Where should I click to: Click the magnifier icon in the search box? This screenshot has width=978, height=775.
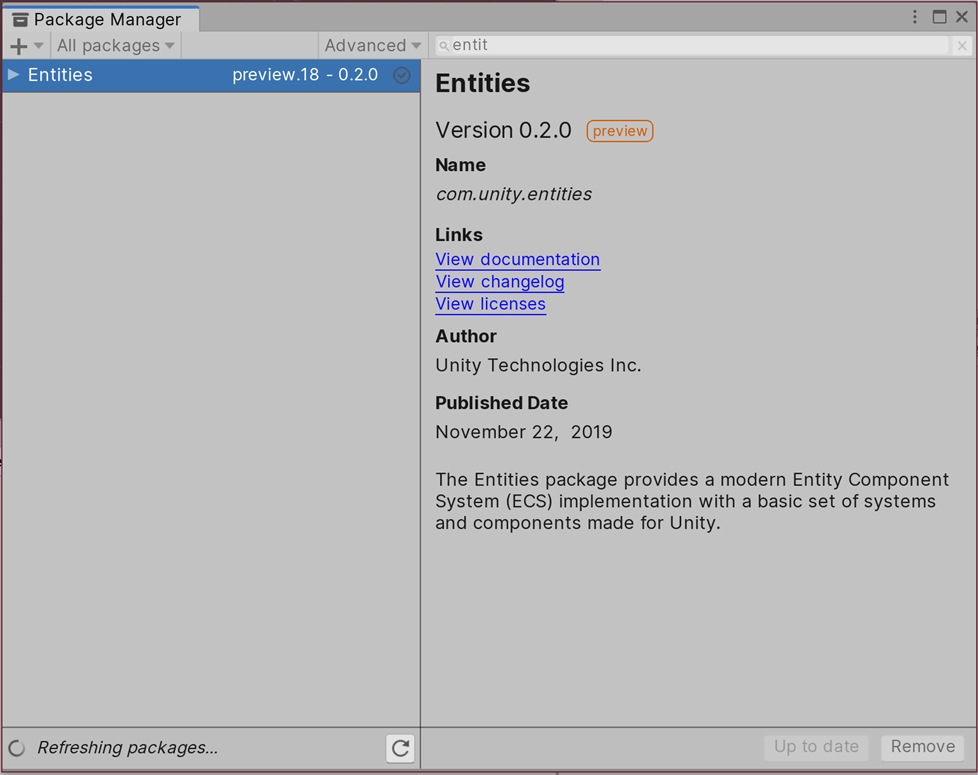coord(444,46)
